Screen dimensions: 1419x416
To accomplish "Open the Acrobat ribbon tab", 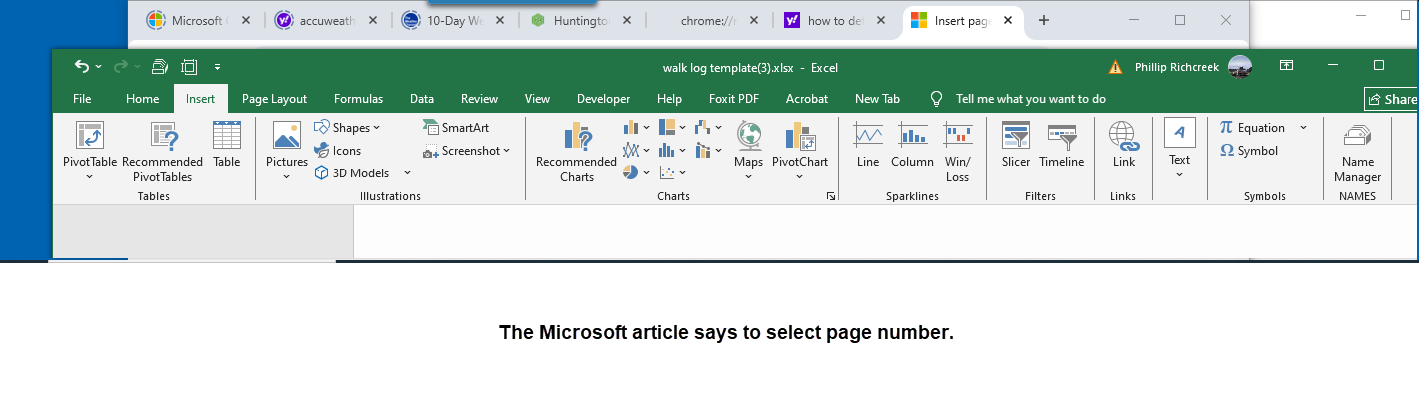I will [807, 99].
